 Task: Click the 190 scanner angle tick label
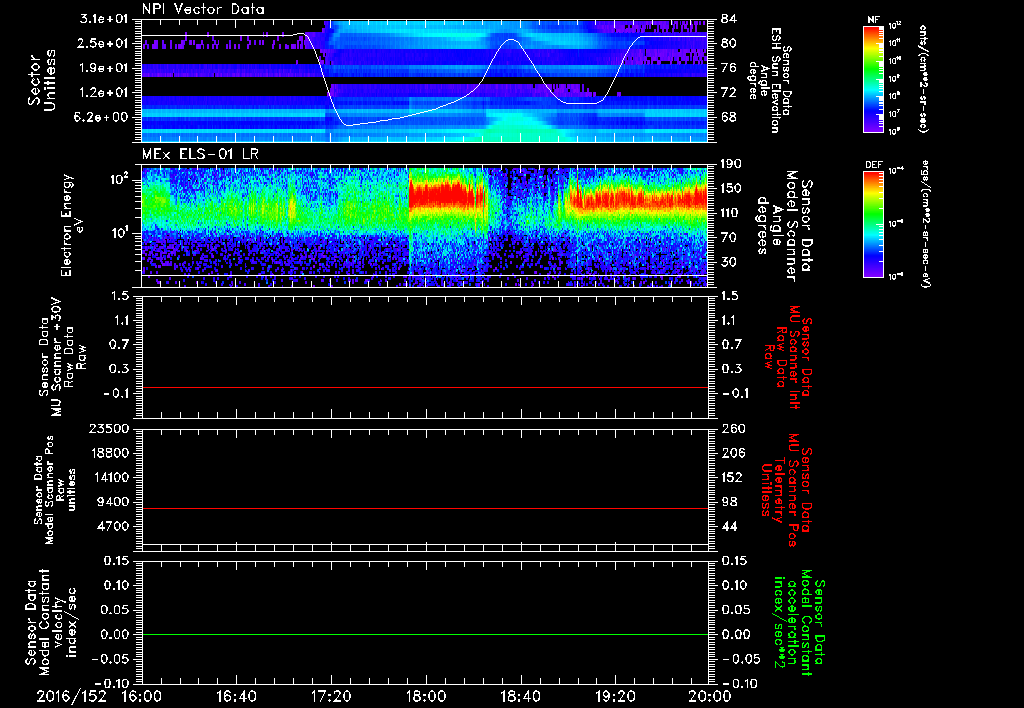tap(732, 164)
